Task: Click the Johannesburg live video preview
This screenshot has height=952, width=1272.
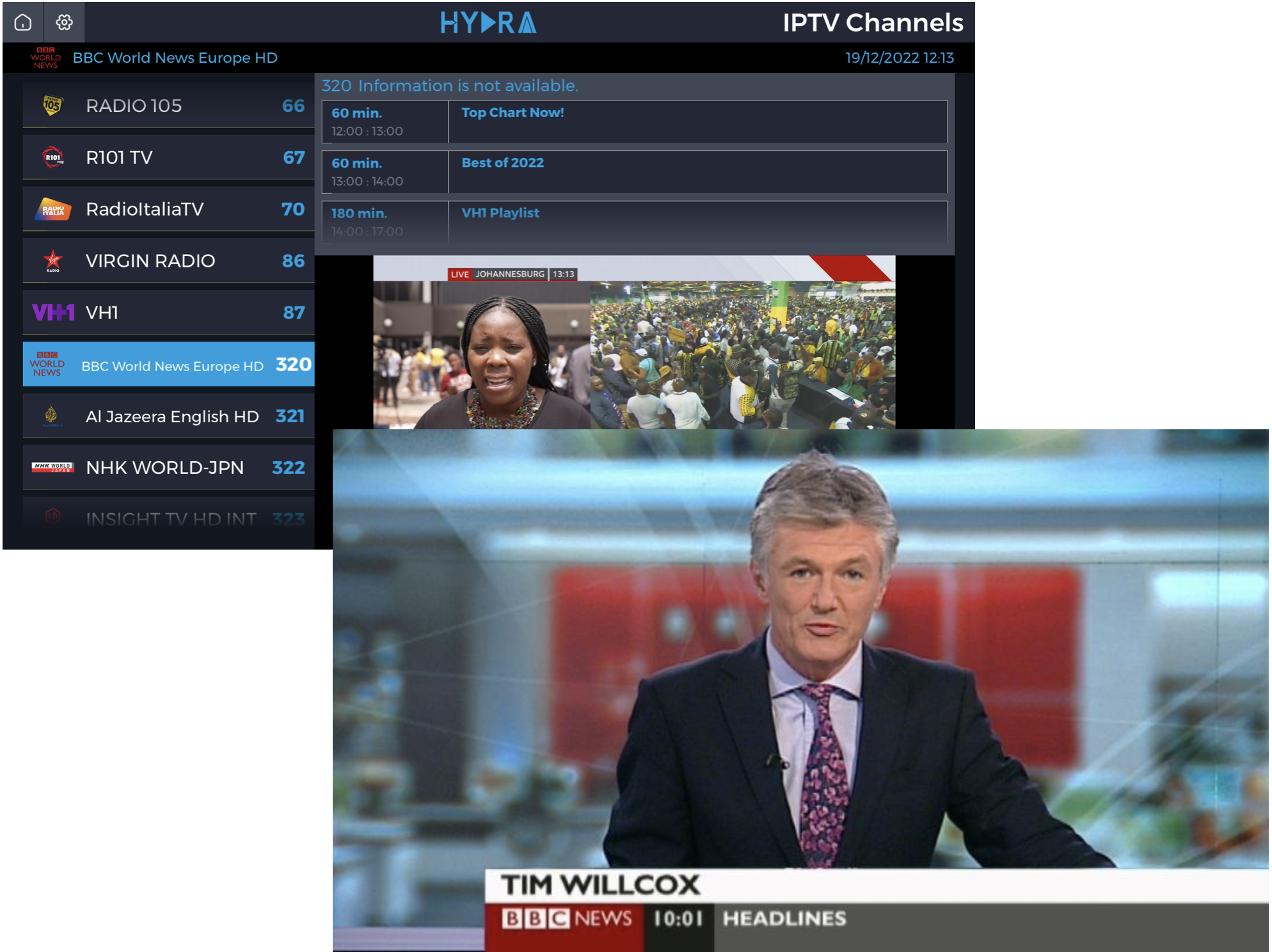Action: (x=634, y=342)
